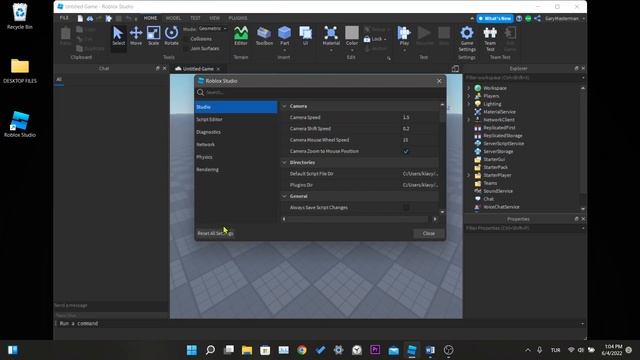Start a Team Test
This screenshot has height=360, width=640.
coord(490,38)
